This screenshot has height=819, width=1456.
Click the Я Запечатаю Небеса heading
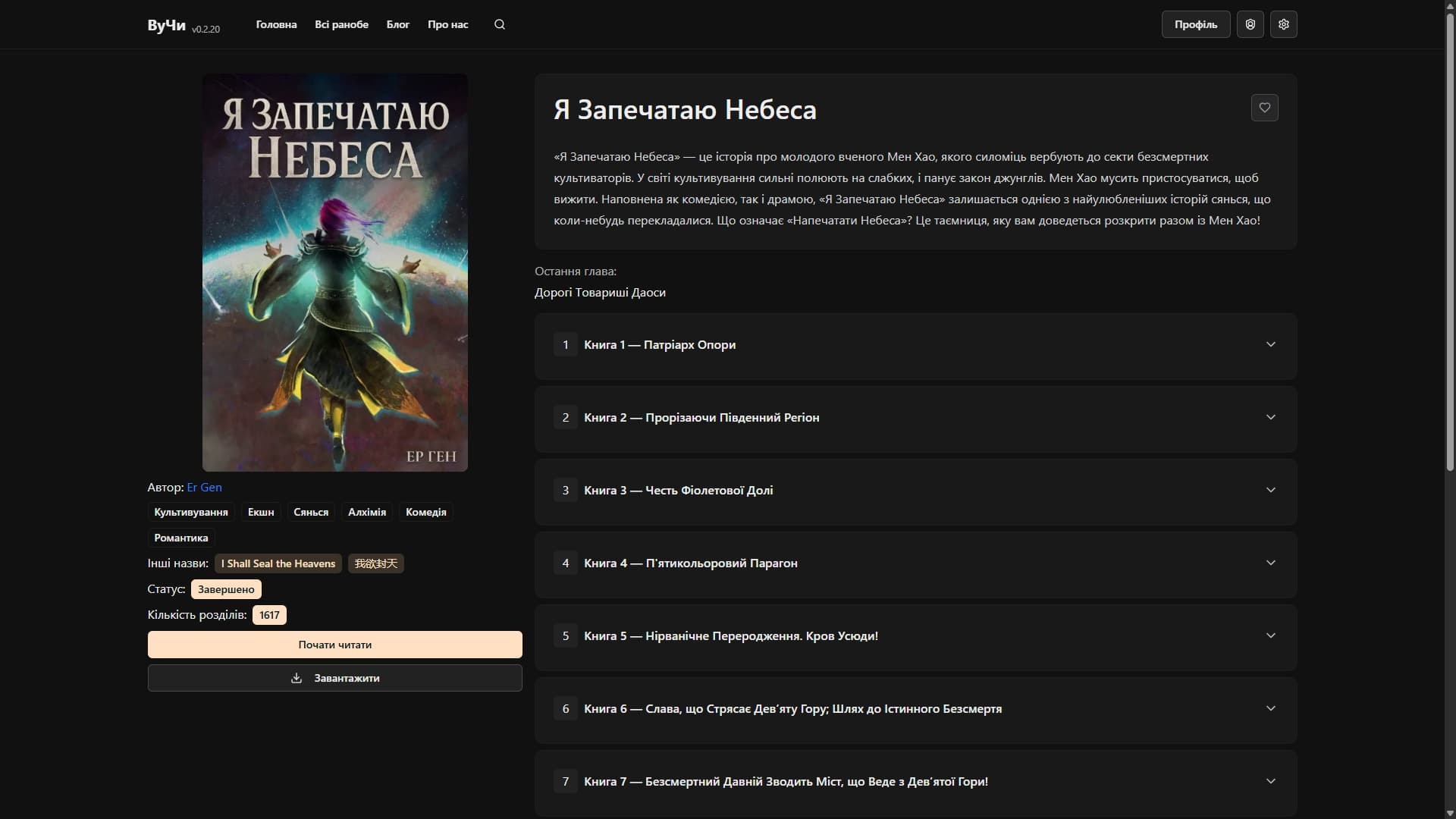pos(685,110)
